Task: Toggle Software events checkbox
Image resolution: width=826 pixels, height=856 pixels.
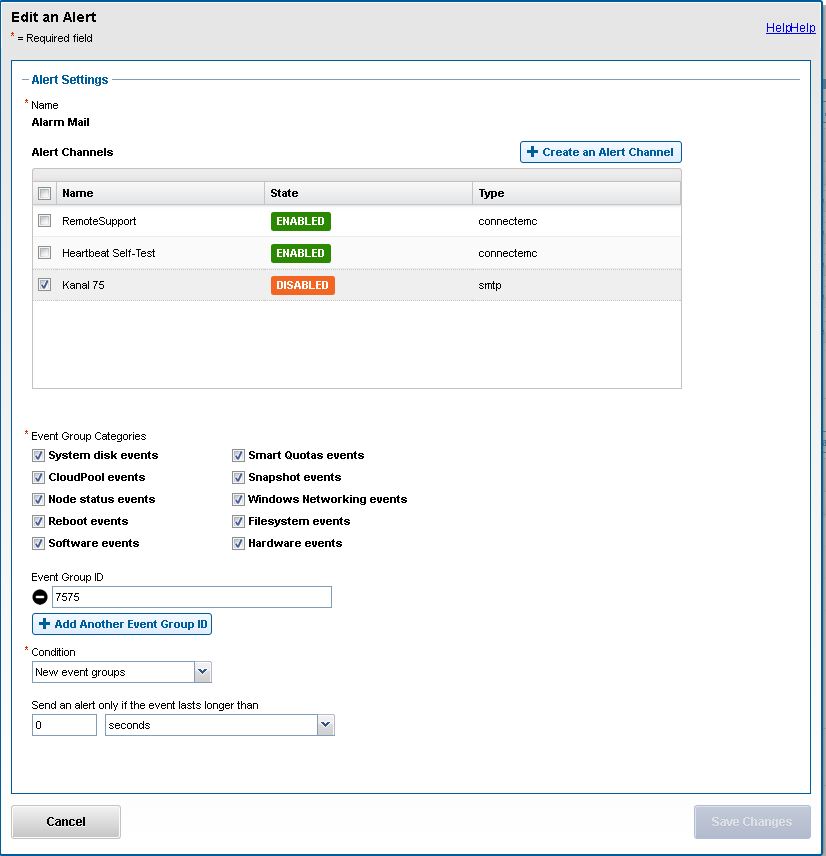Action: click(38, 543)
